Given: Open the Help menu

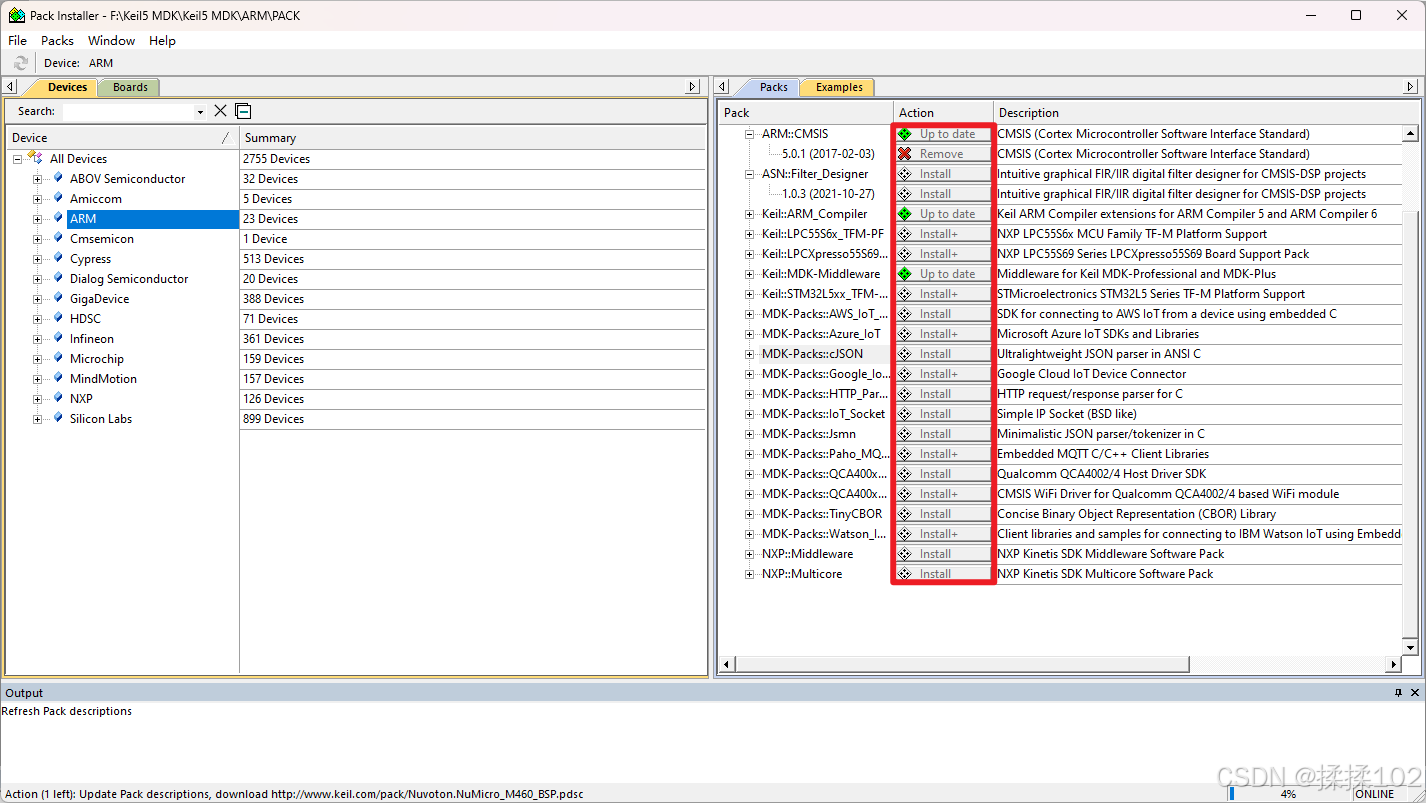Looking at the screenshot, I should coord(162,41).
